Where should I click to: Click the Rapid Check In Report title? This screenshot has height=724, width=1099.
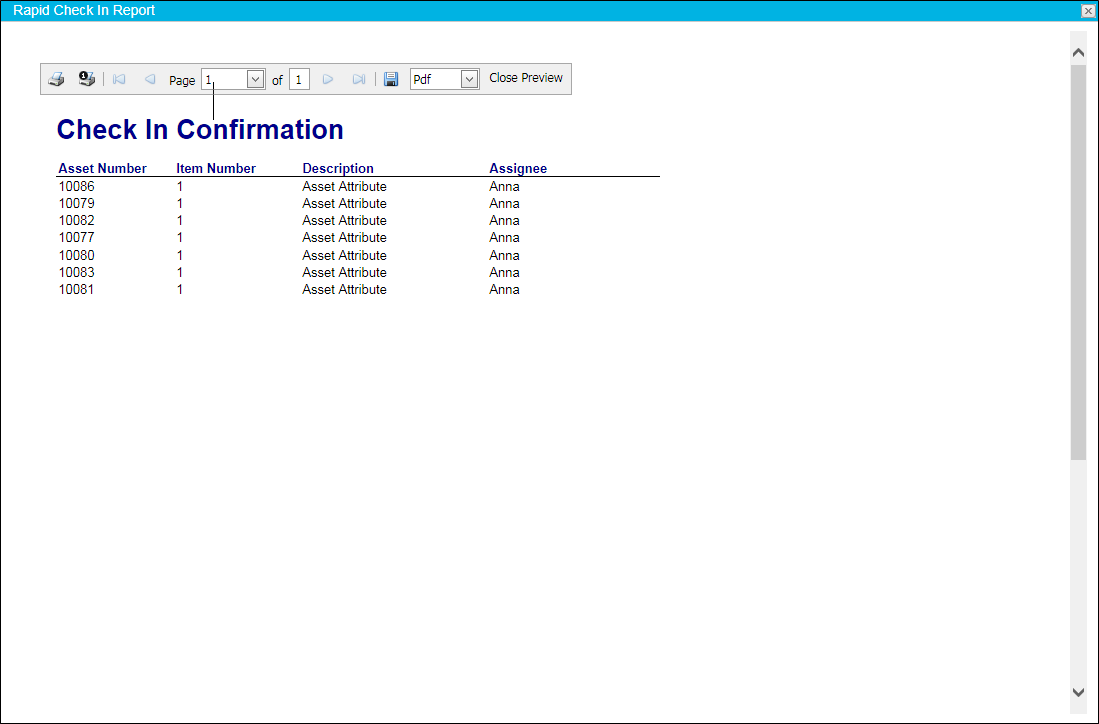(84, 11)
